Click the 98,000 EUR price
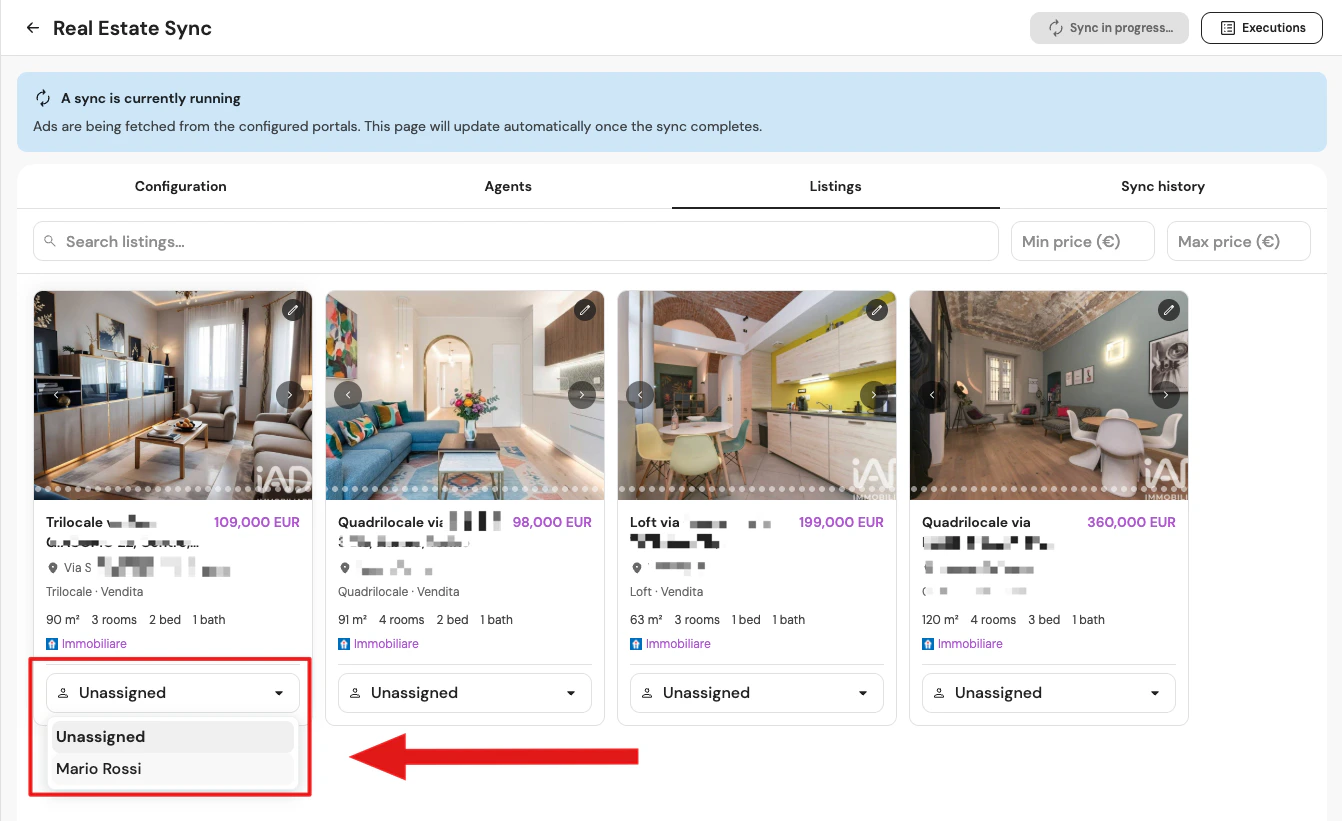 click(552, 522)
